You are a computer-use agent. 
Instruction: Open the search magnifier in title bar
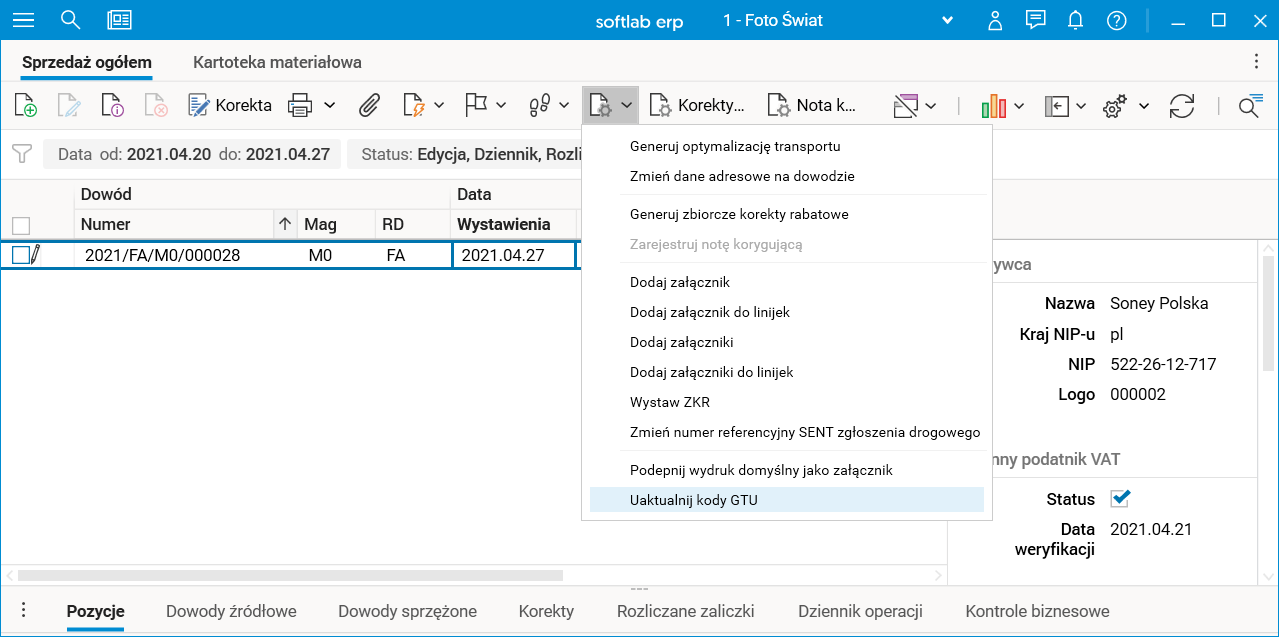click(70, 20)
